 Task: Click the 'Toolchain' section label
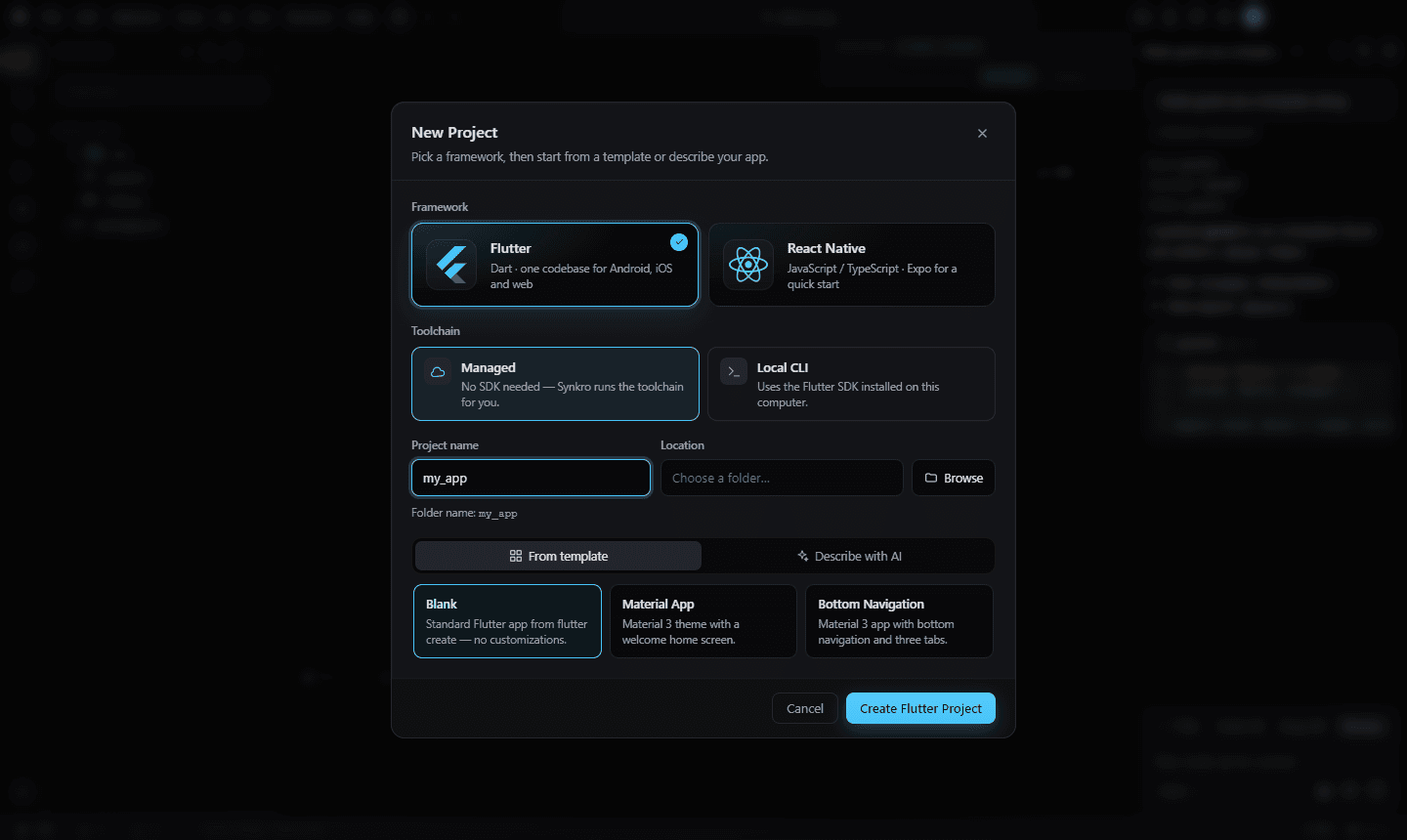pyautogui.click(x=436, y=331)
